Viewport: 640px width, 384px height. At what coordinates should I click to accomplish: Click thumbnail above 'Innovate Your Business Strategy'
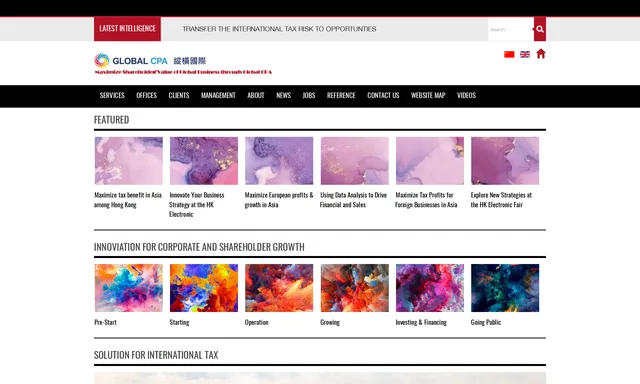[204, 161]
